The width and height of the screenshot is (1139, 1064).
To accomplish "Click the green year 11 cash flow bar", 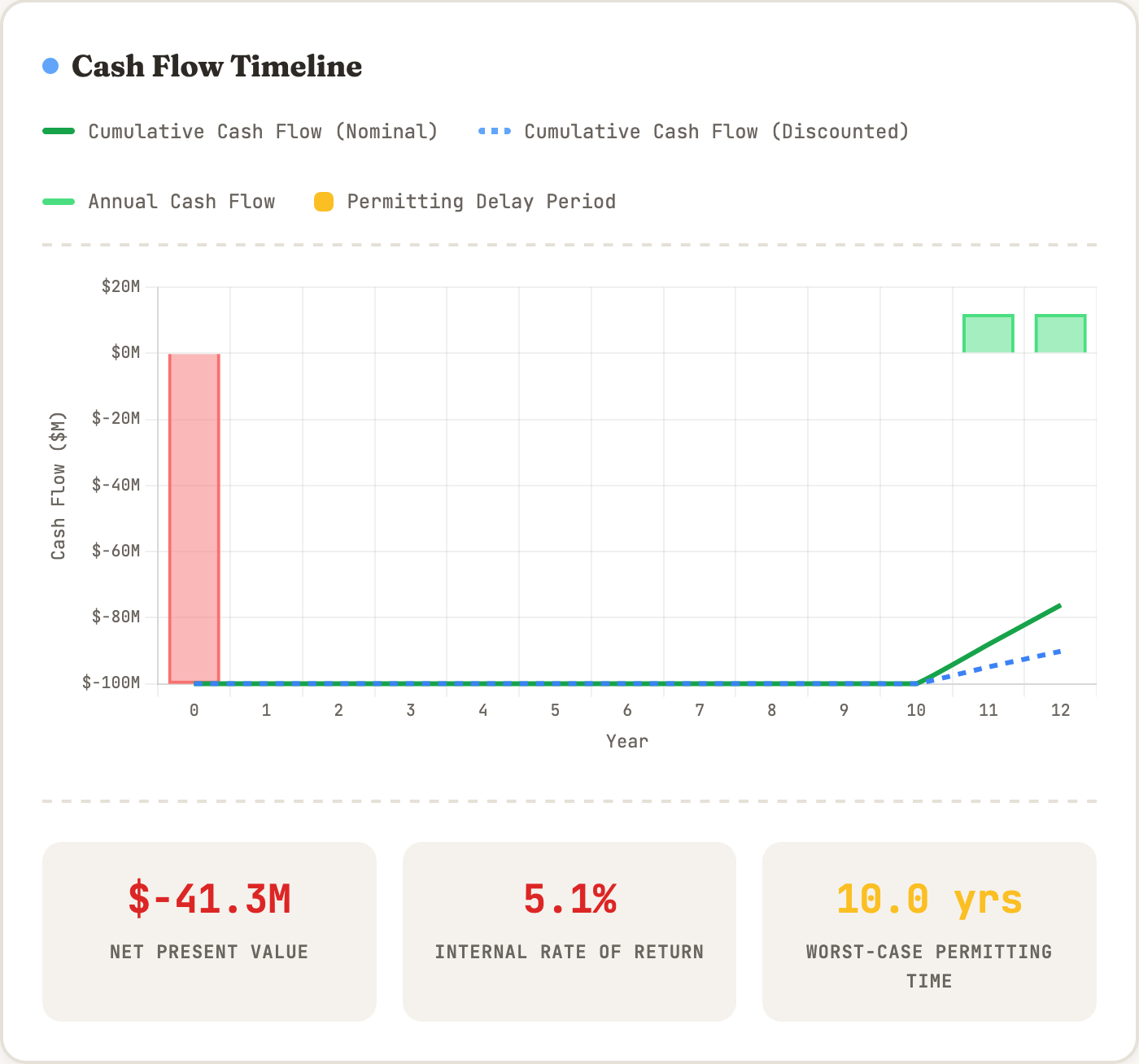I will (x=988, y=334).
